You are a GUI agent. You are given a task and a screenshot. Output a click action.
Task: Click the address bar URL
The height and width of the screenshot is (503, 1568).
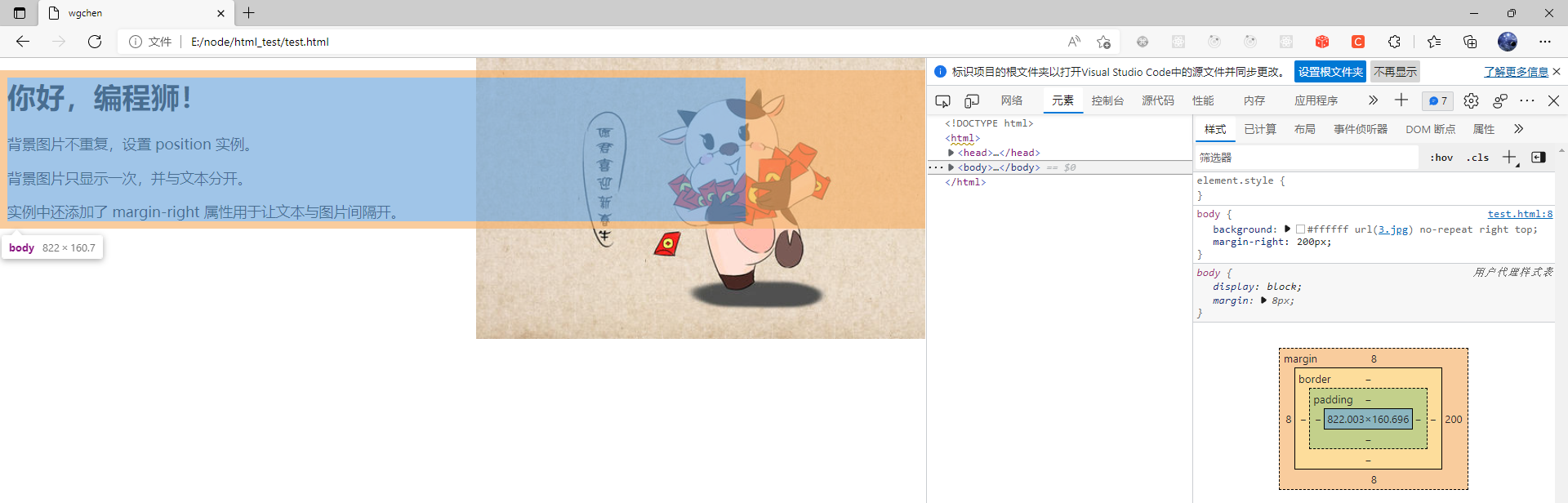pos(260,42)
